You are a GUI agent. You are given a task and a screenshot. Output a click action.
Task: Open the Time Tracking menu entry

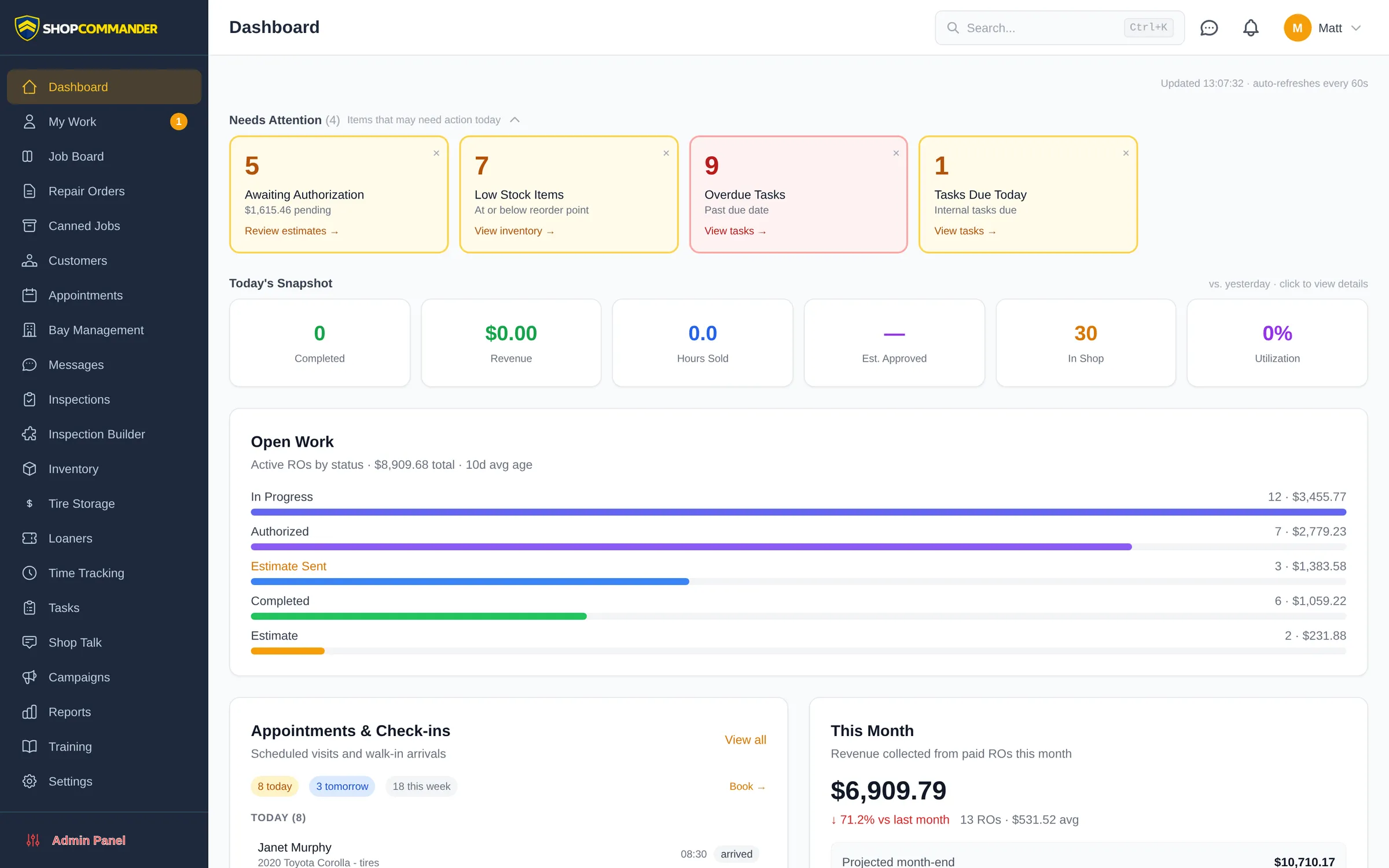tap(104, 573)
